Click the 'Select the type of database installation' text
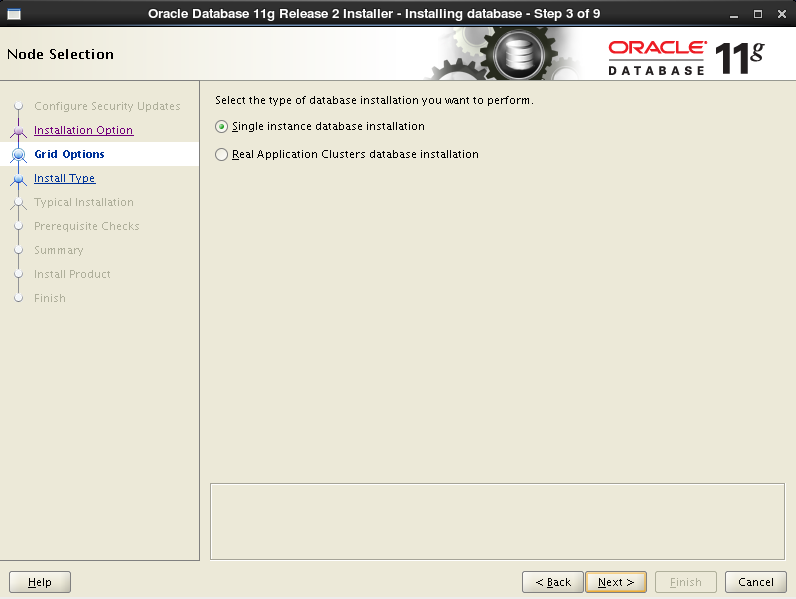This screenshot has width=796, height=599. click(374, 100)
